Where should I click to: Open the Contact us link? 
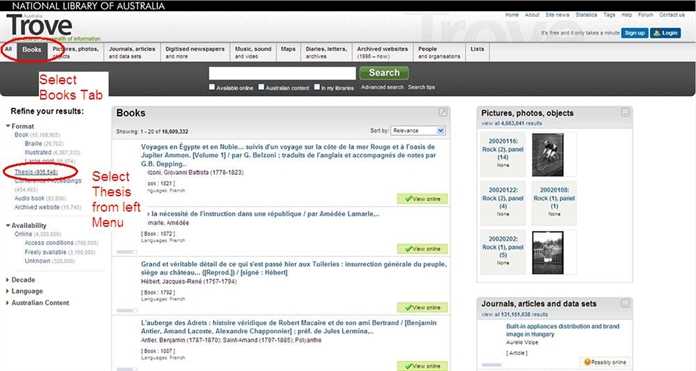pyautogui.click(x=672, y=15)
